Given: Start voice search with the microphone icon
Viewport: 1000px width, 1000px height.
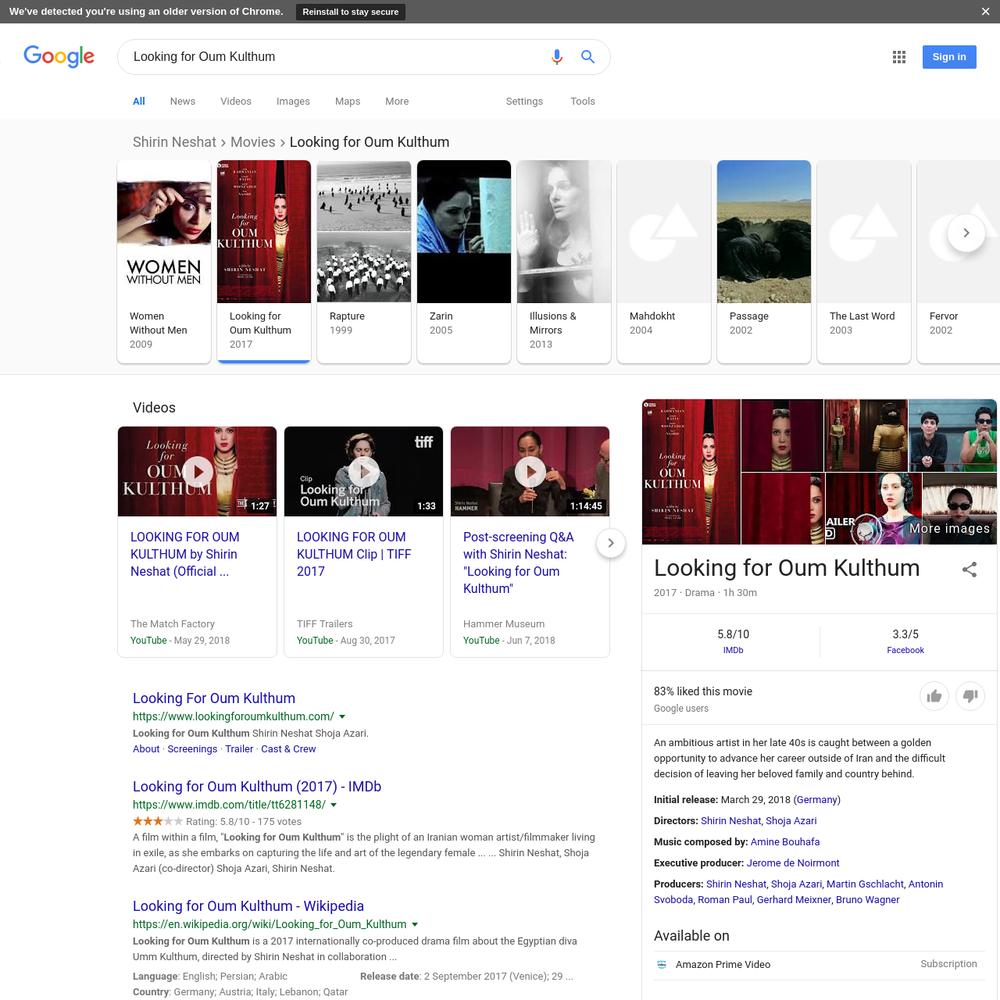Looking at the screenshot, I should pos(557,57).
